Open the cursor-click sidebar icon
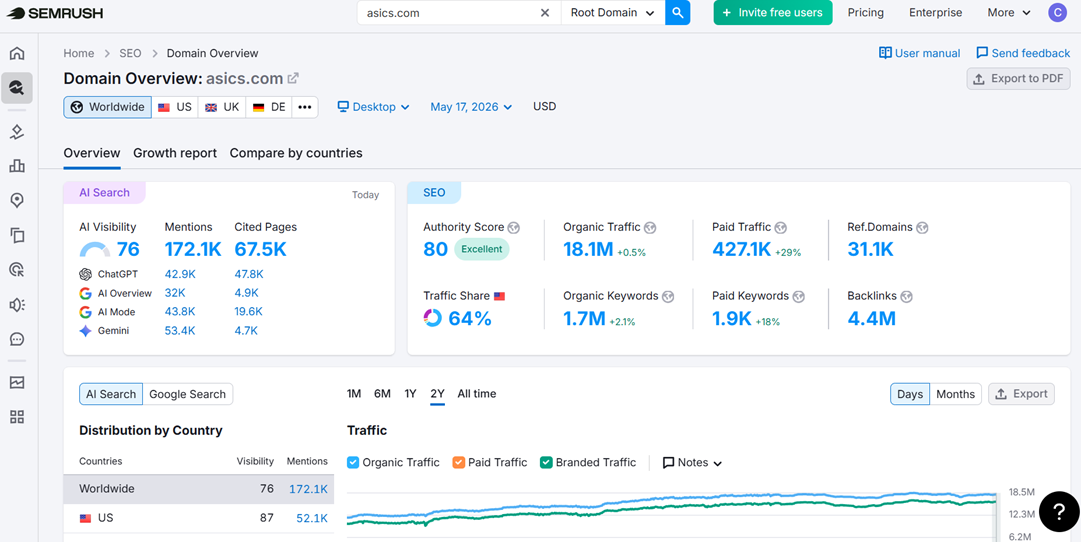 click(x=17, y=270)
